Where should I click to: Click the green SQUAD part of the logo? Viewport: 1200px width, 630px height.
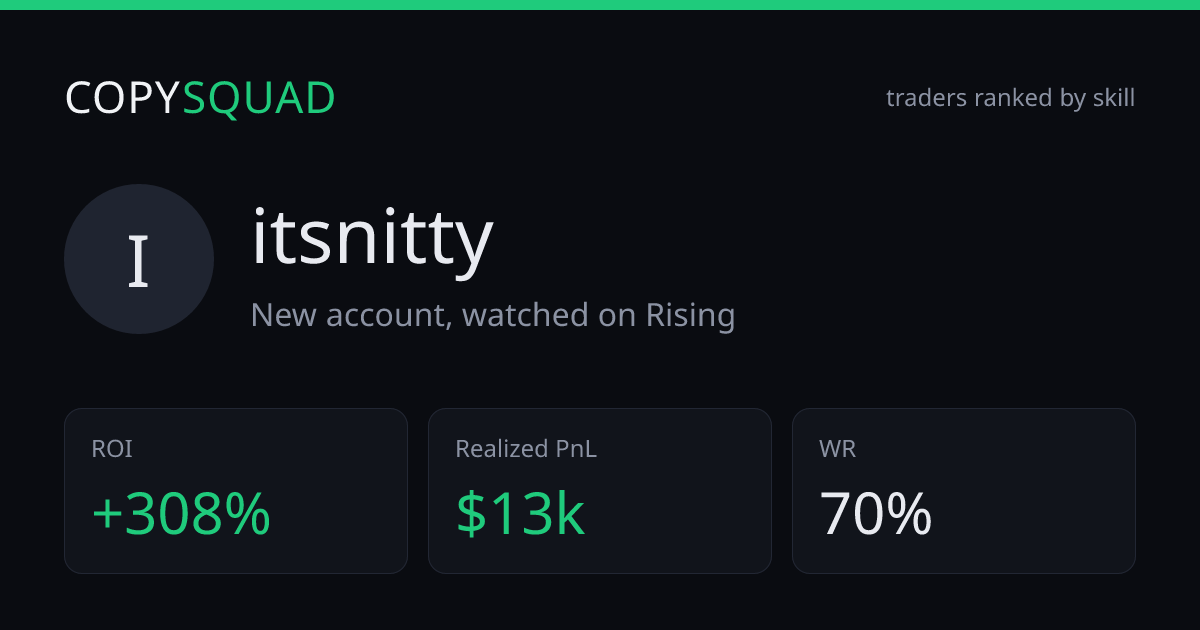[259, 98]
